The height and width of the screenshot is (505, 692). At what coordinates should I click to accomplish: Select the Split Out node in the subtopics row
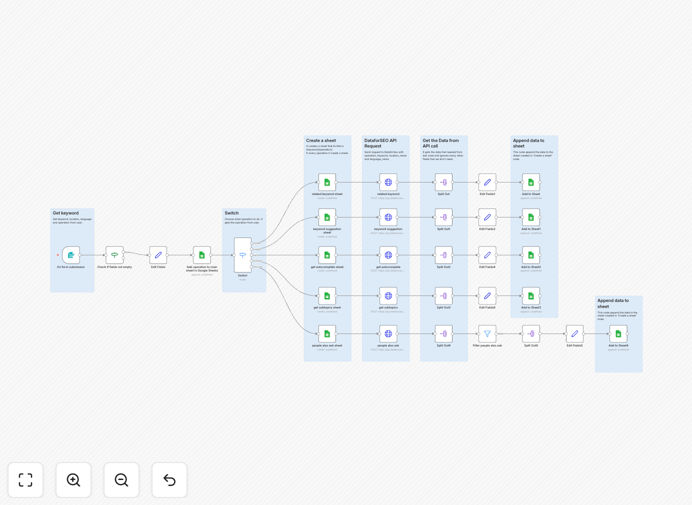[x=444, y=296]
